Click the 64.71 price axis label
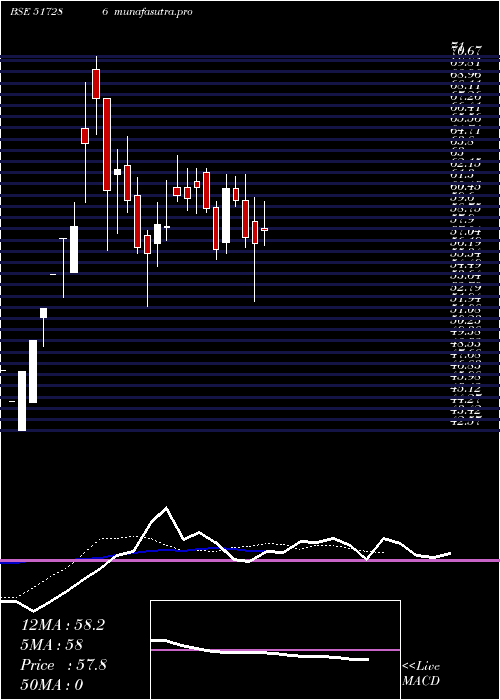 point(465,132)
